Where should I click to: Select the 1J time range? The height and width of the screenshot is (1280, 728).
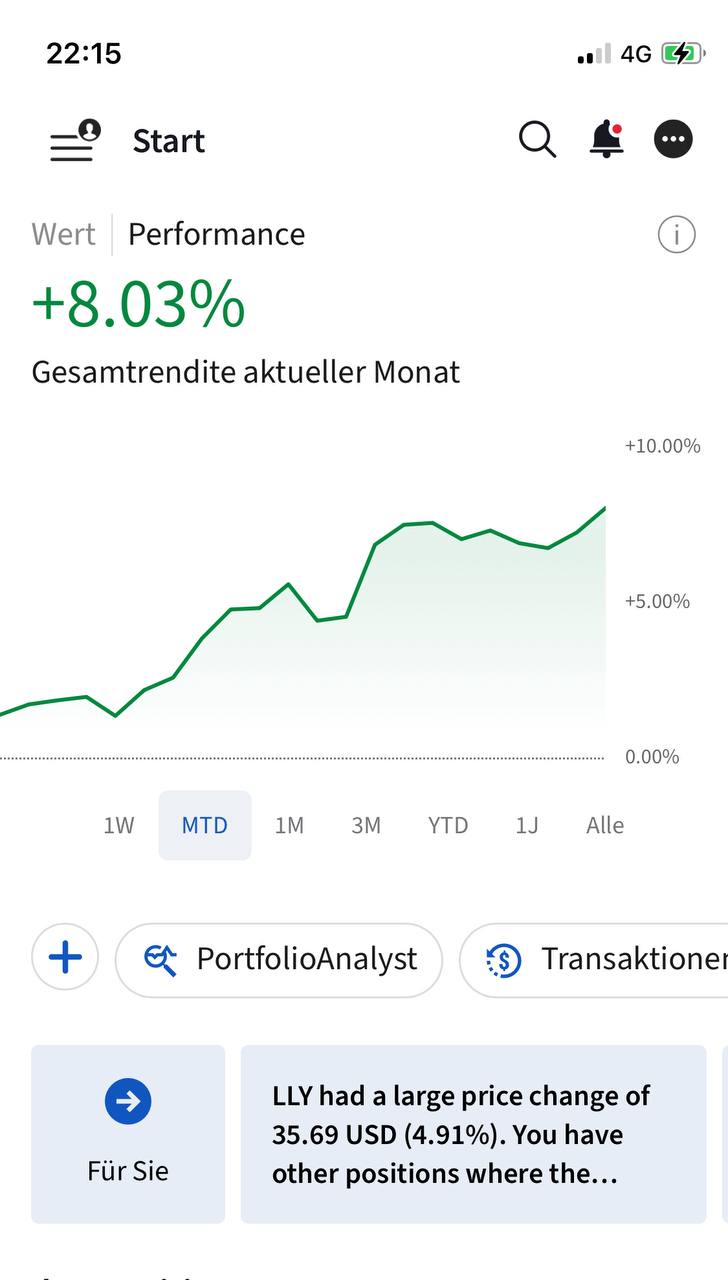[527, 826]
